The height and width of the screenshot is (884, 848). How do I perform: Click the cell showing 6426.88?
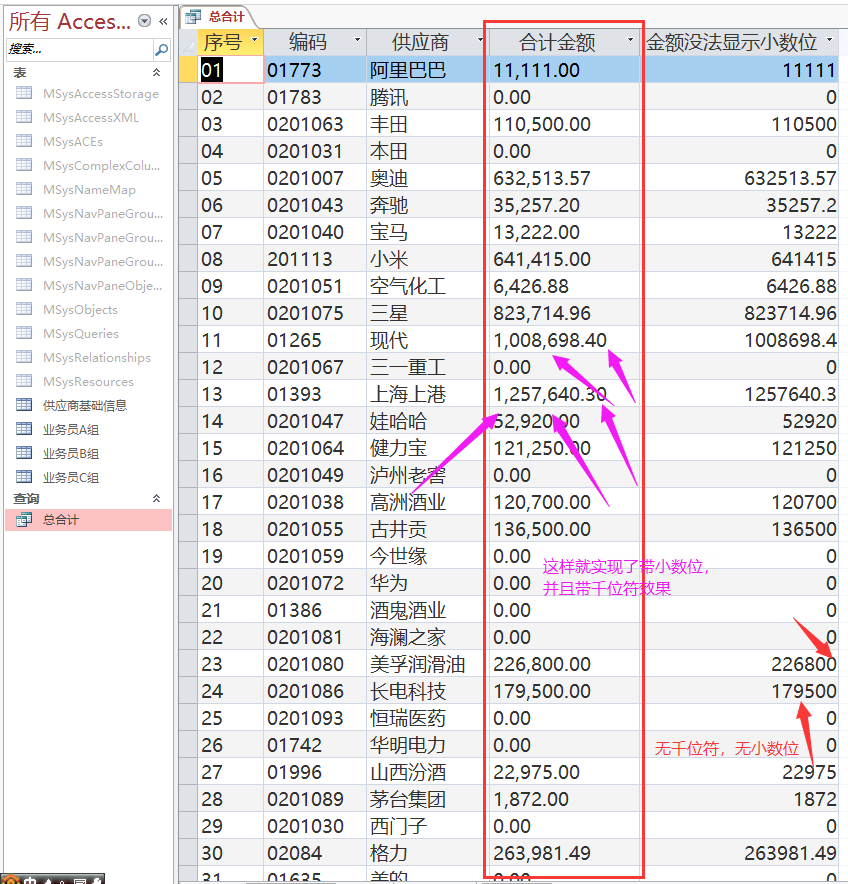coord(740,286)
